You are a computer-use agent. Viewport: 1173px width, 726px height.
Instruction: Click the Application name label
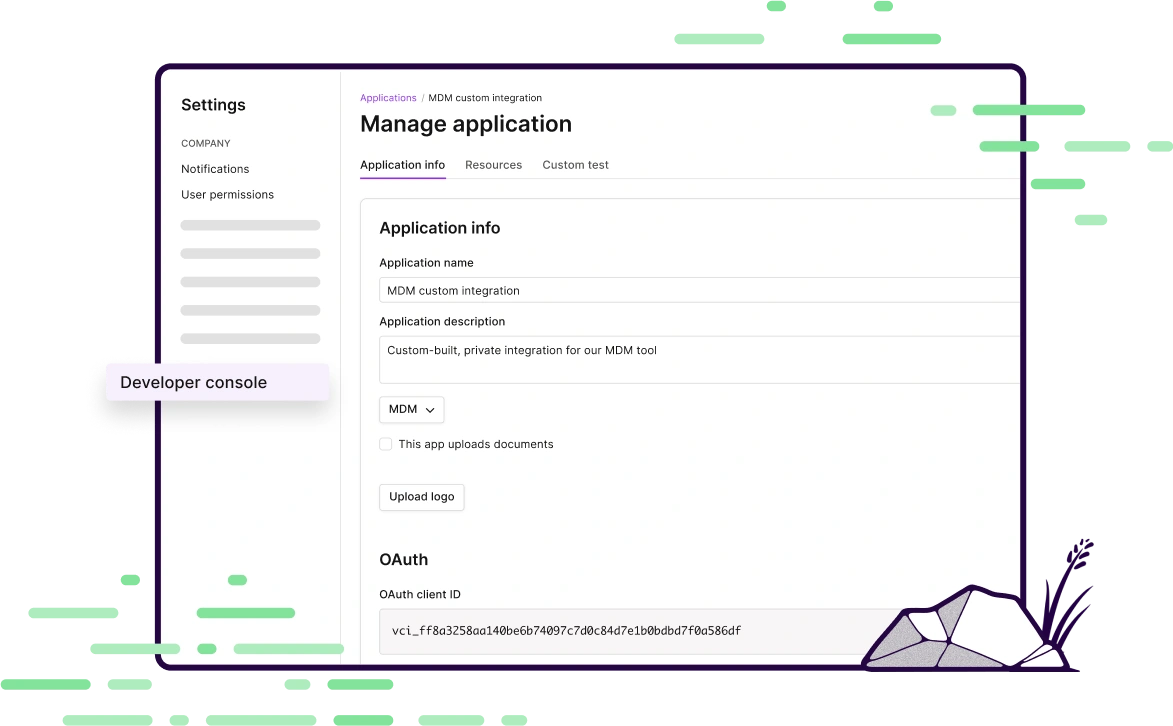(x=426, y=263)
